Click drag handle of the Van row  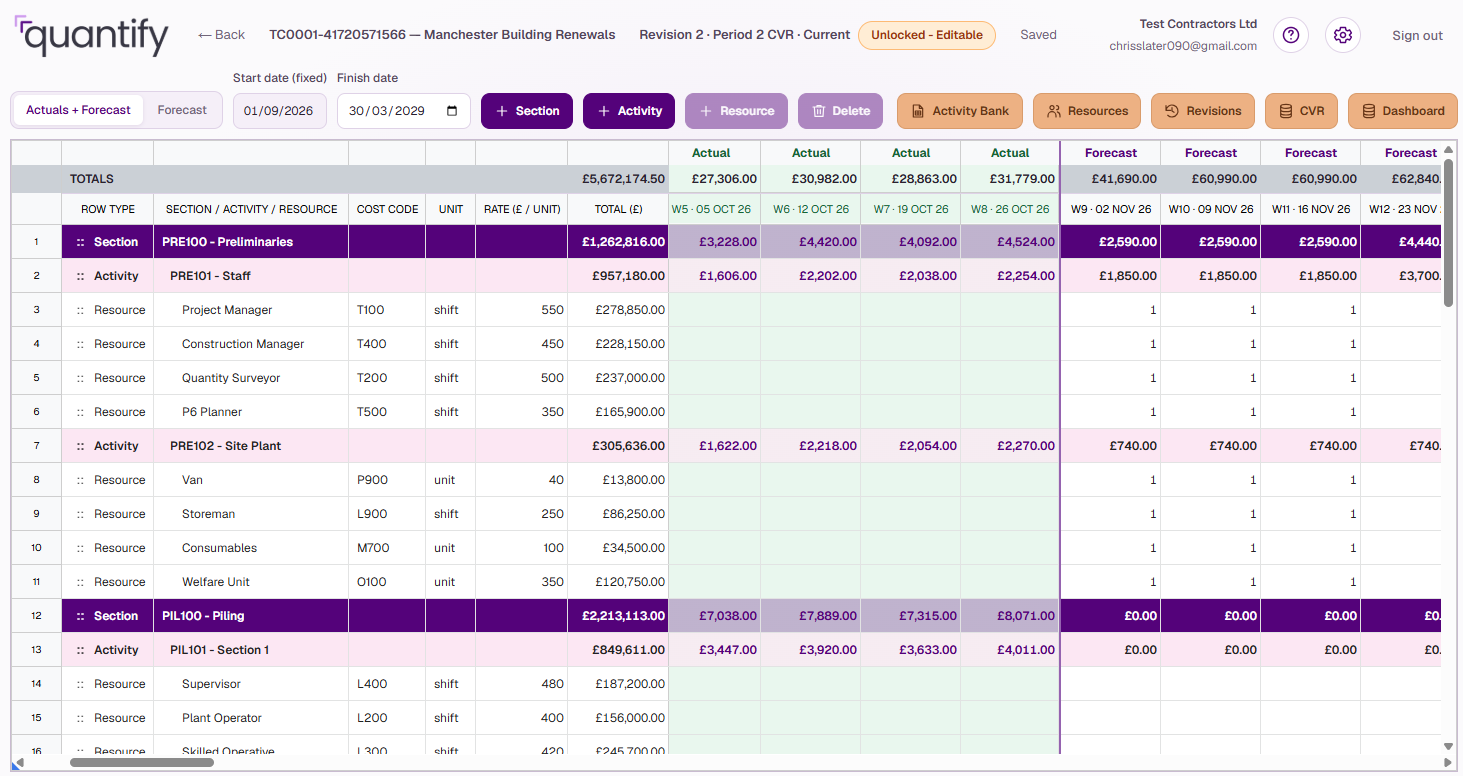coord(80,480)
